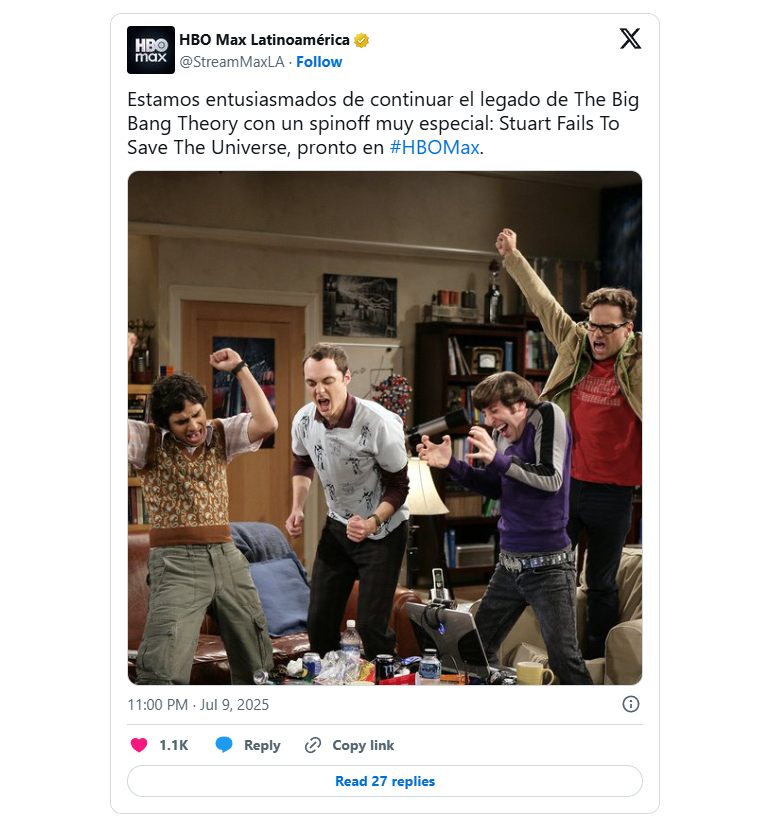Follow the StreamMaxLA account

pos(319,62)
